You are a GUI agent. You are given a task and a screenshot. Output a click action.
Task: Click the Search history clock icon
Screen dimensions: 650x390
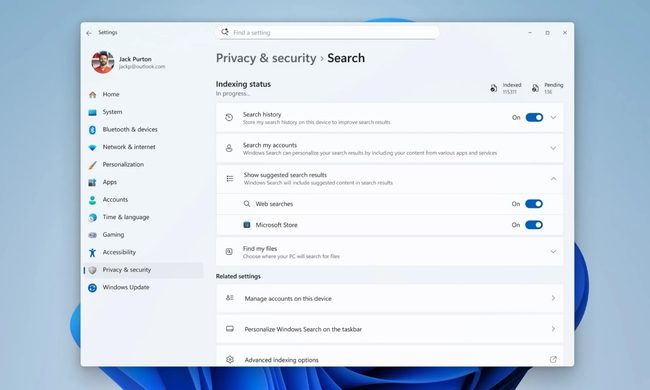(x=229, y=118)
